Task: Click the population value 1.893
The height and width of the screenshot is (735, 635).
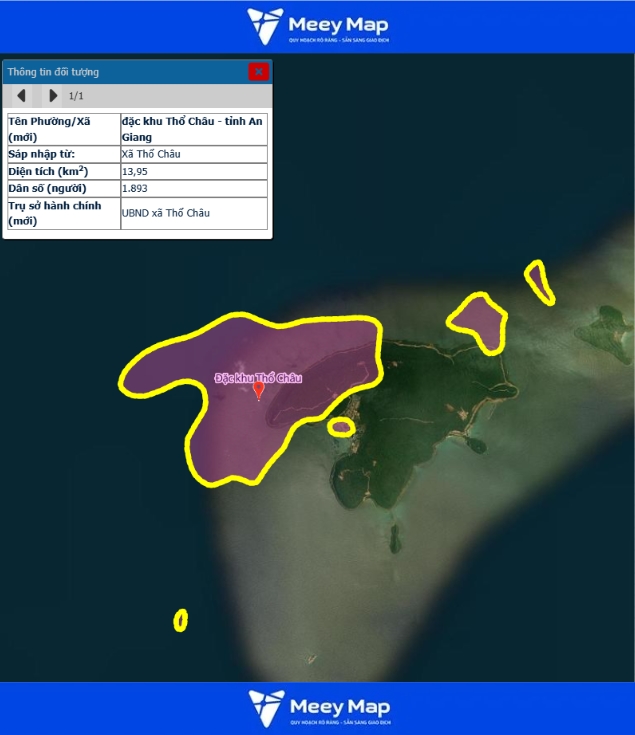Action: [135, 188]
